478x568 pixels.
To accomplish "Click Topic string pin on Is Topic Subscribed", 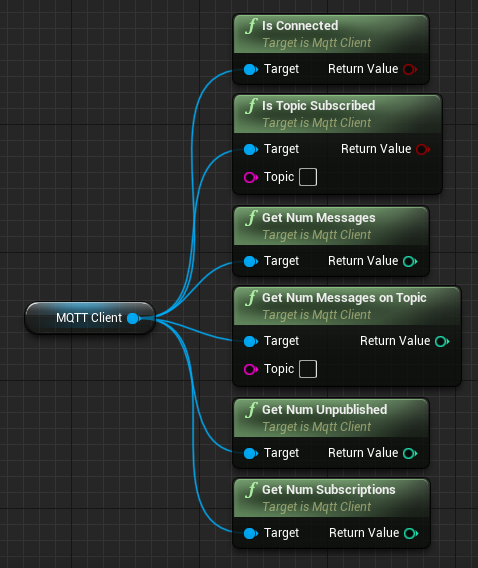I will pyautogui.click(x=251, y=178).
